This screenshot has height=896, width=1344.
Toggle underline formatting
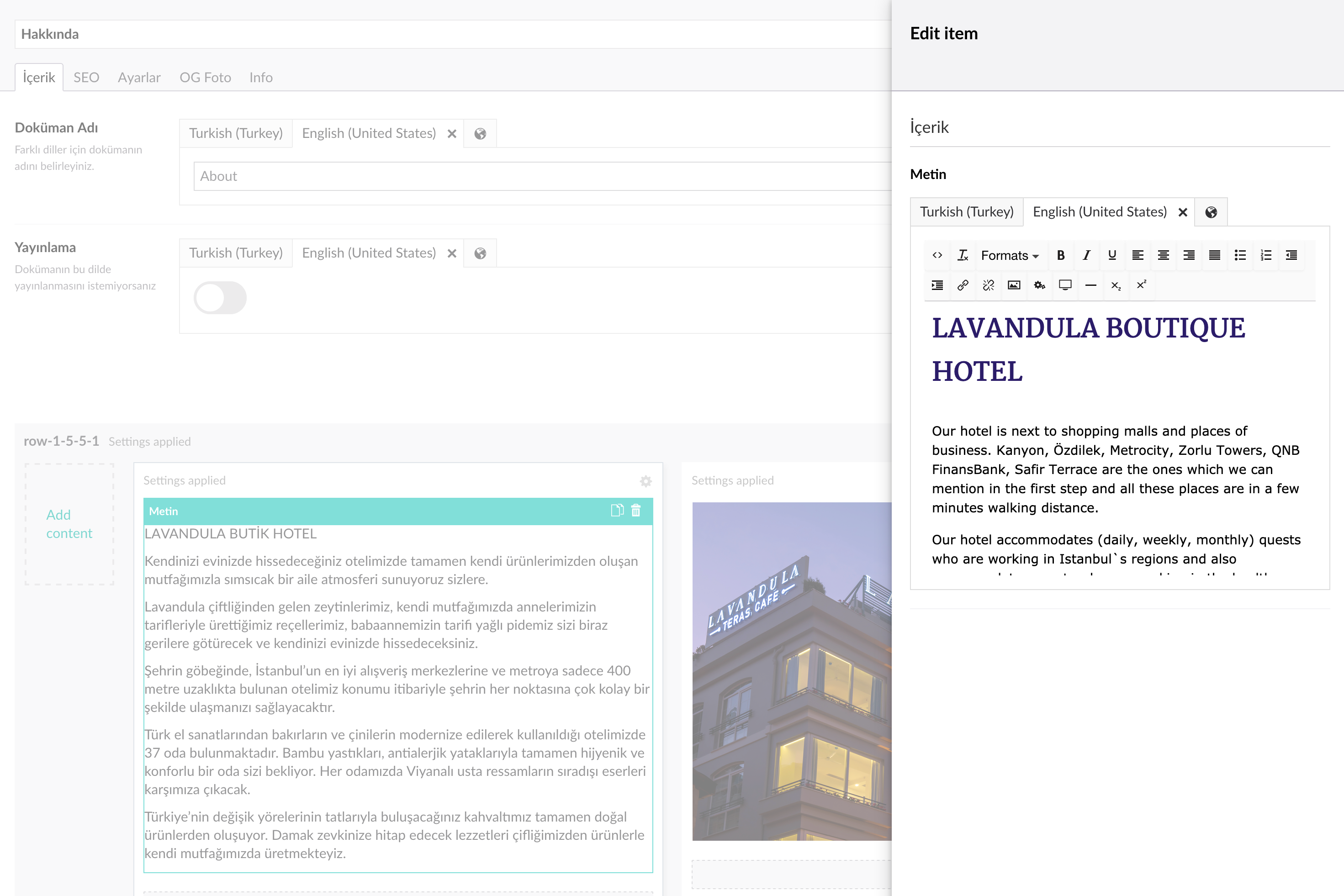point(1112,255)
